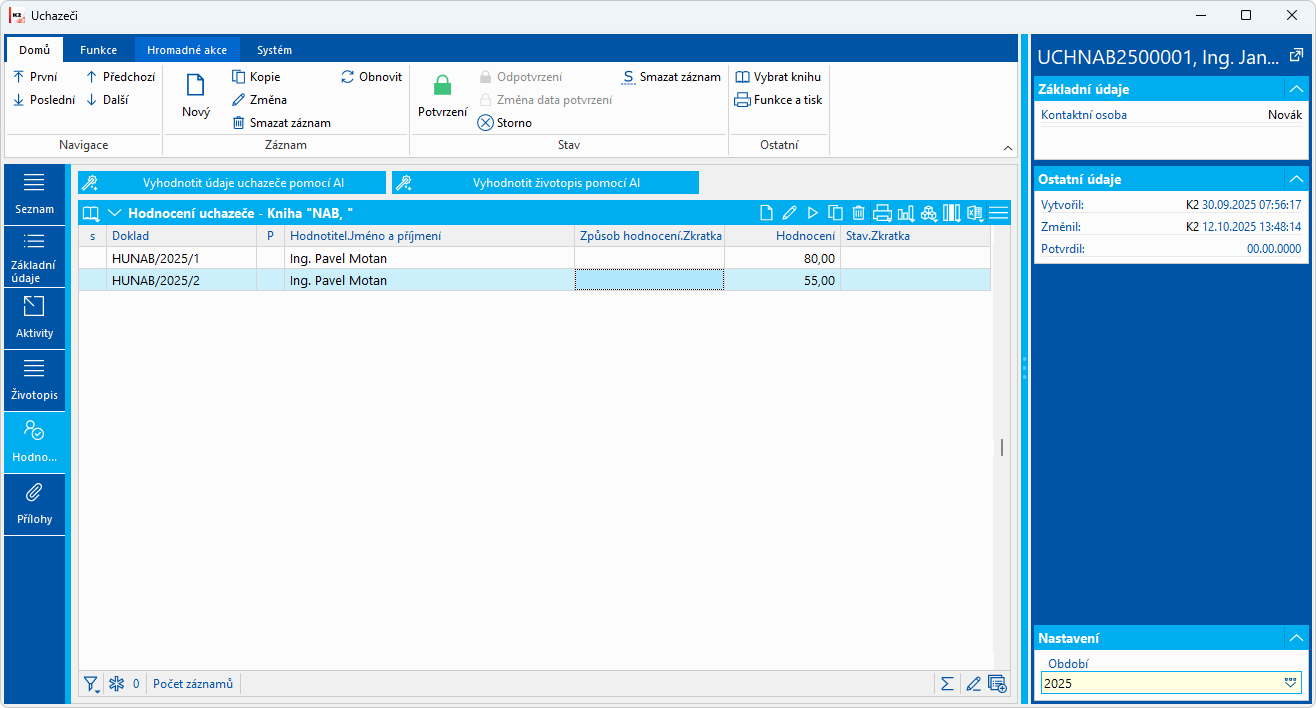The width and height of the screenshot is (1316, 708).
Task: Open the Seznam sidebar section
Action: coord(34,195)
